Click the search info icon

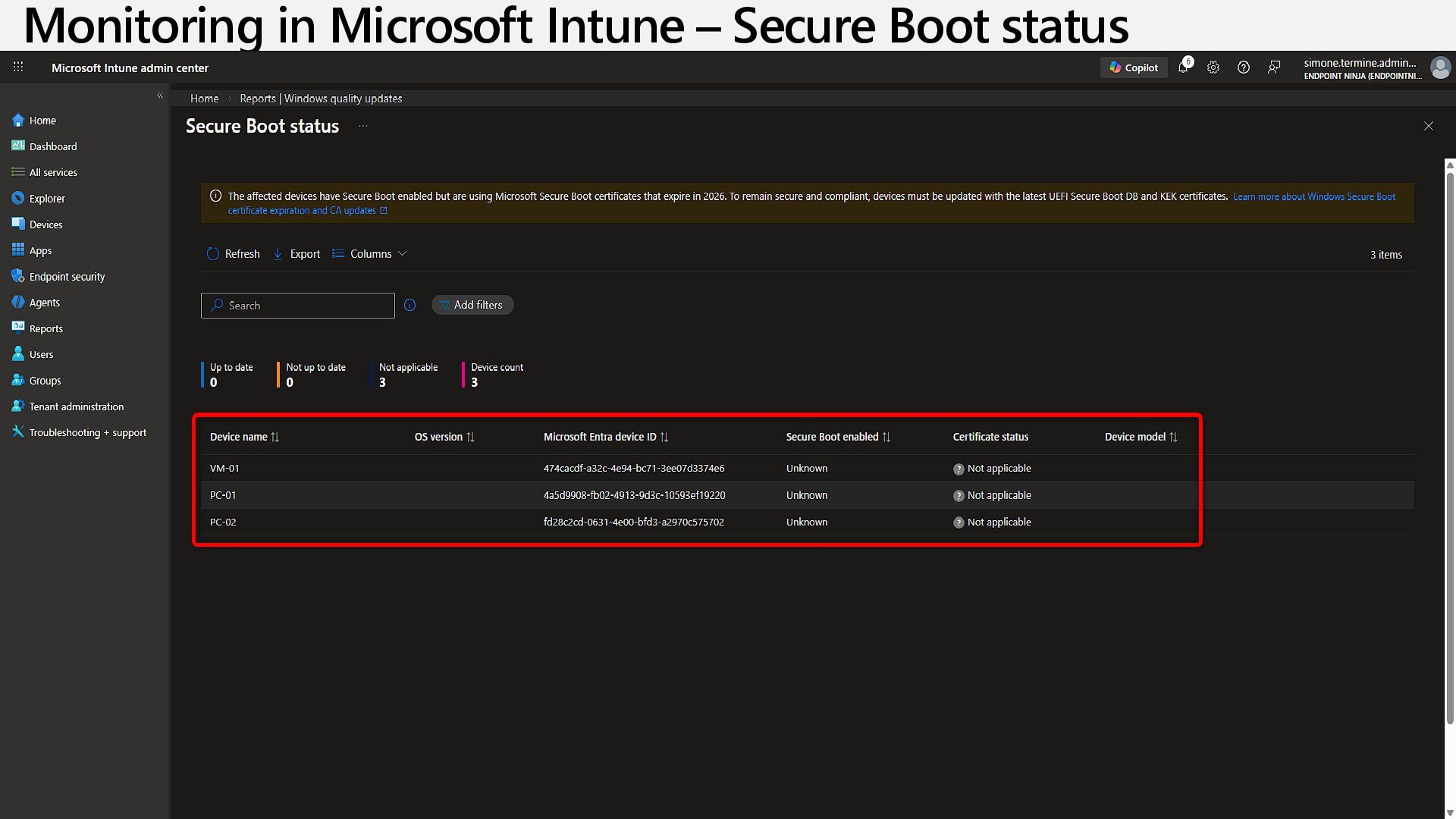pos(409,305)
